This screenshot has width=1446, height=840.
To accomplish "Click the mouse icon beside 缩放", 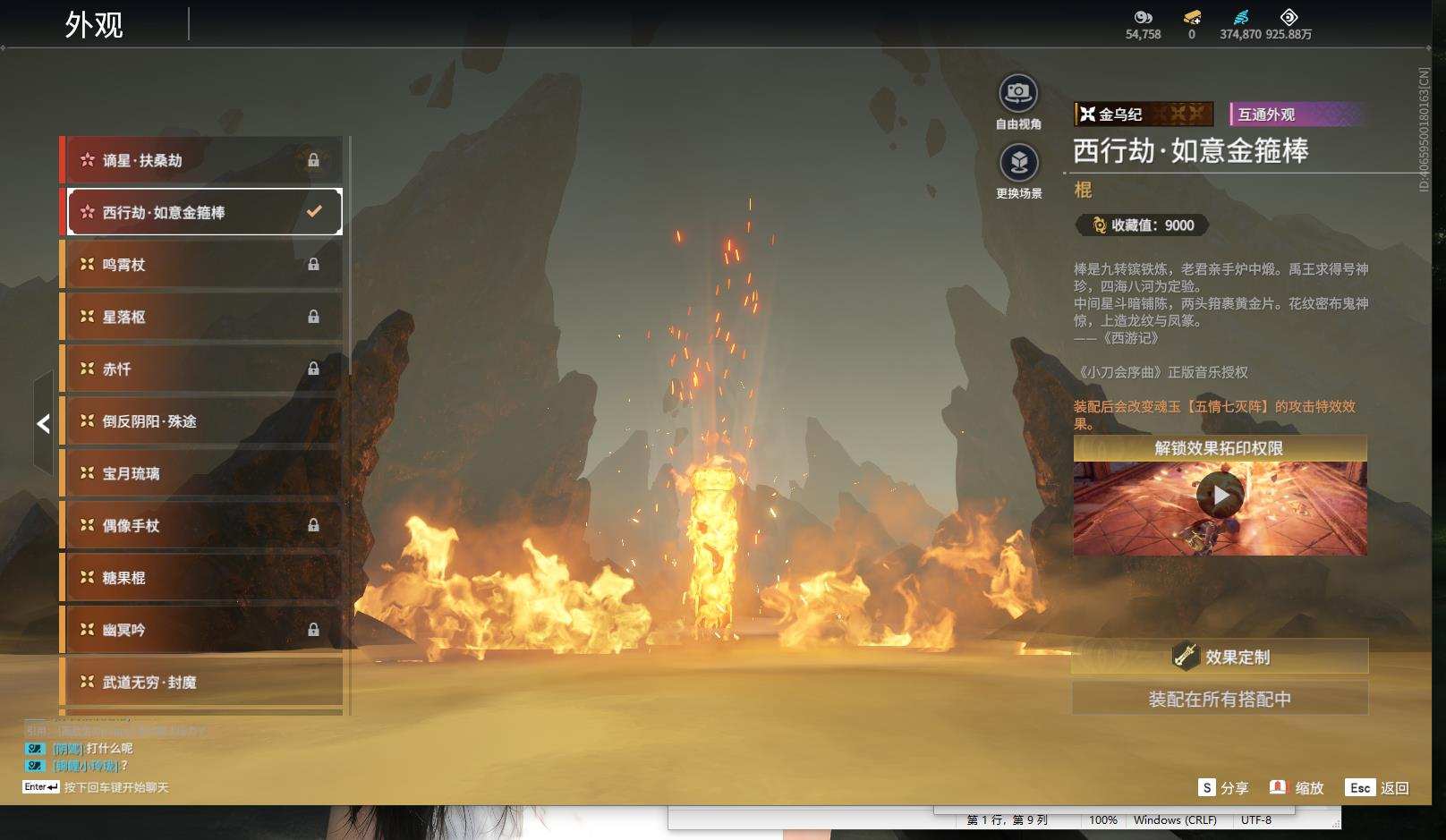I will click(x=1278, y=787).
